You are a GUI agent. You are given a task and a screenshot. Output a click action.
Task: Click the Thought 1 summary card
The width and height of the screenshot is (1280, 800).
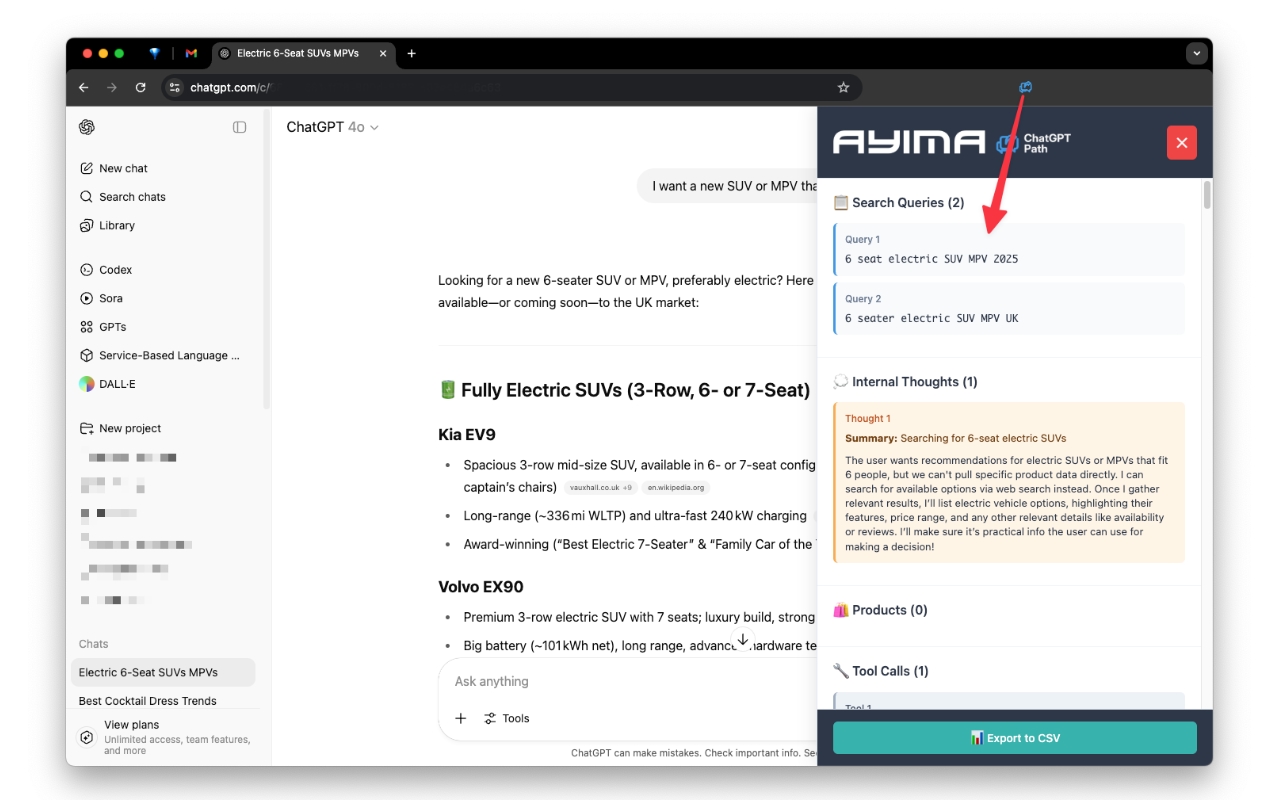coord(1009,482)
